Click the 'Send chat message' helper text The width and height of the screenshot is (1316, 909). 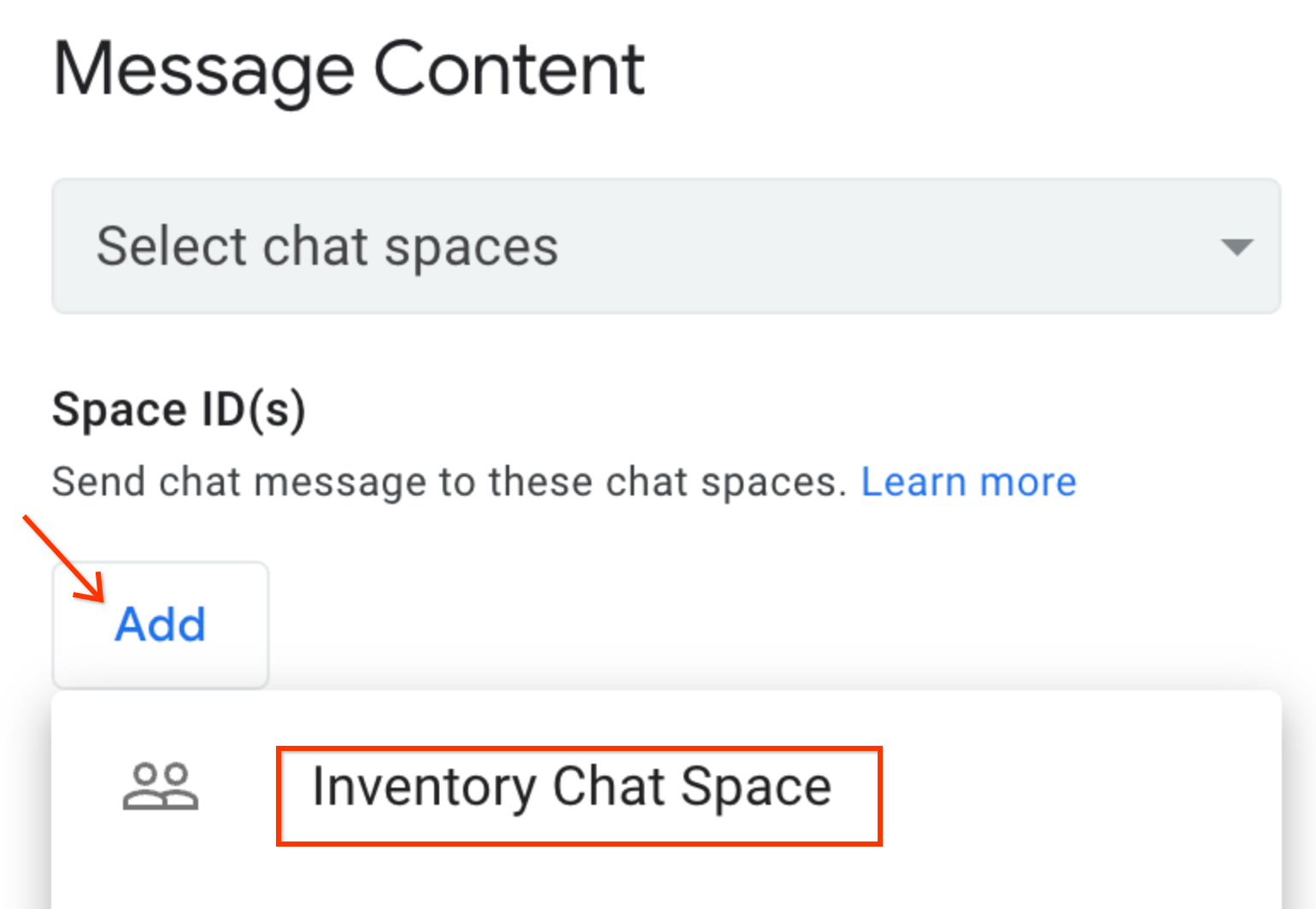pyautogui.click(x=449, y=483)
